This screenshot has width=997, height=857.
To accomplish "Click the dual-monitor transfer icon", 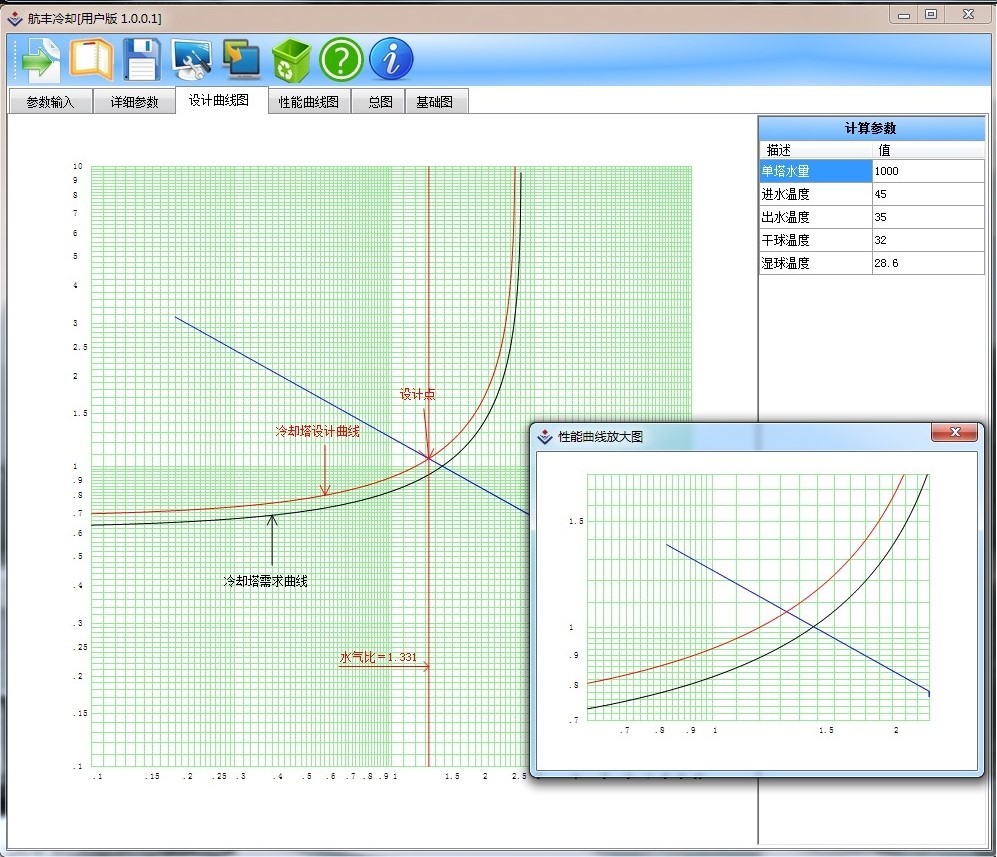I will click(241, 60).
